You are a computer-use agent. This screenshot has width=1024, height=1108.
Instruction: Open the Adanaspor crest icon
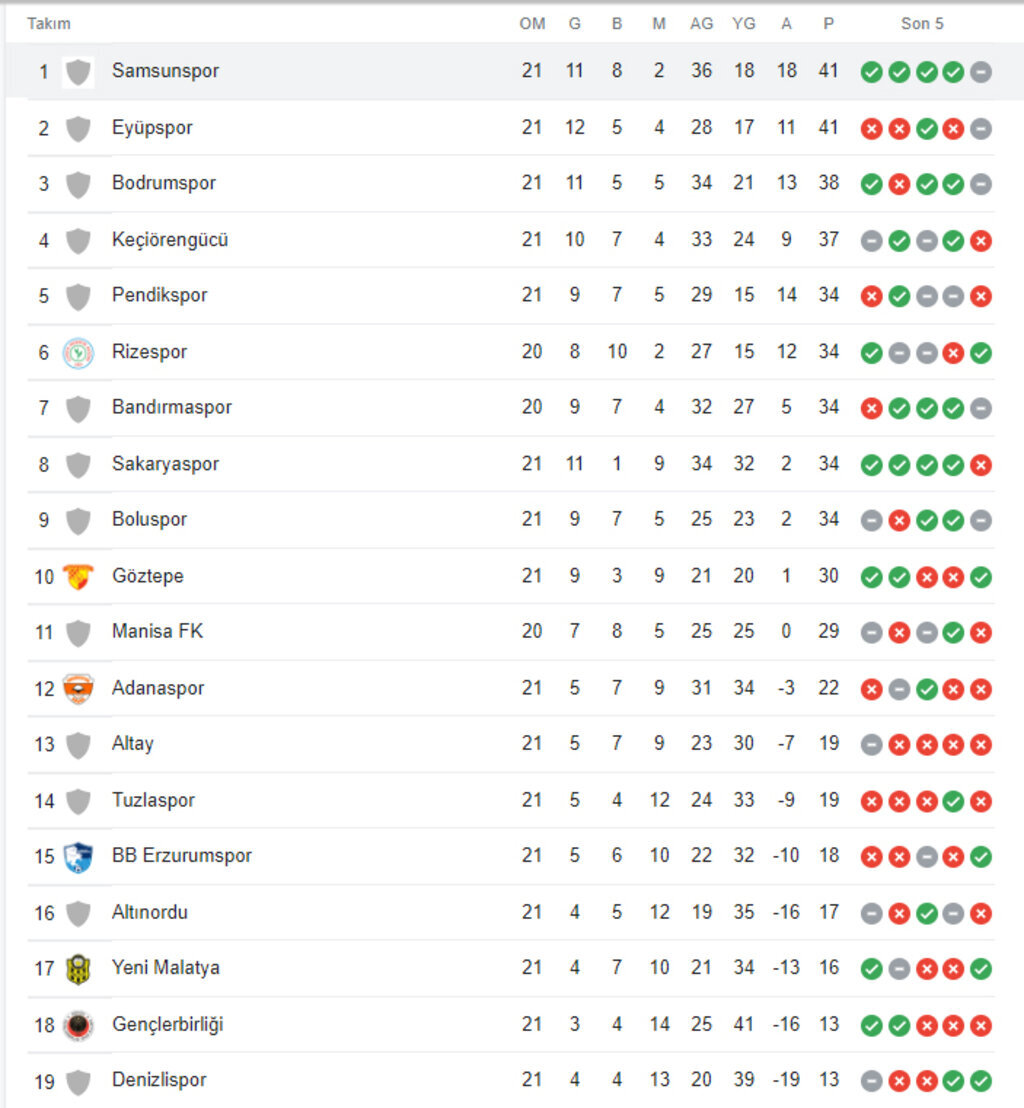[78, 688]
